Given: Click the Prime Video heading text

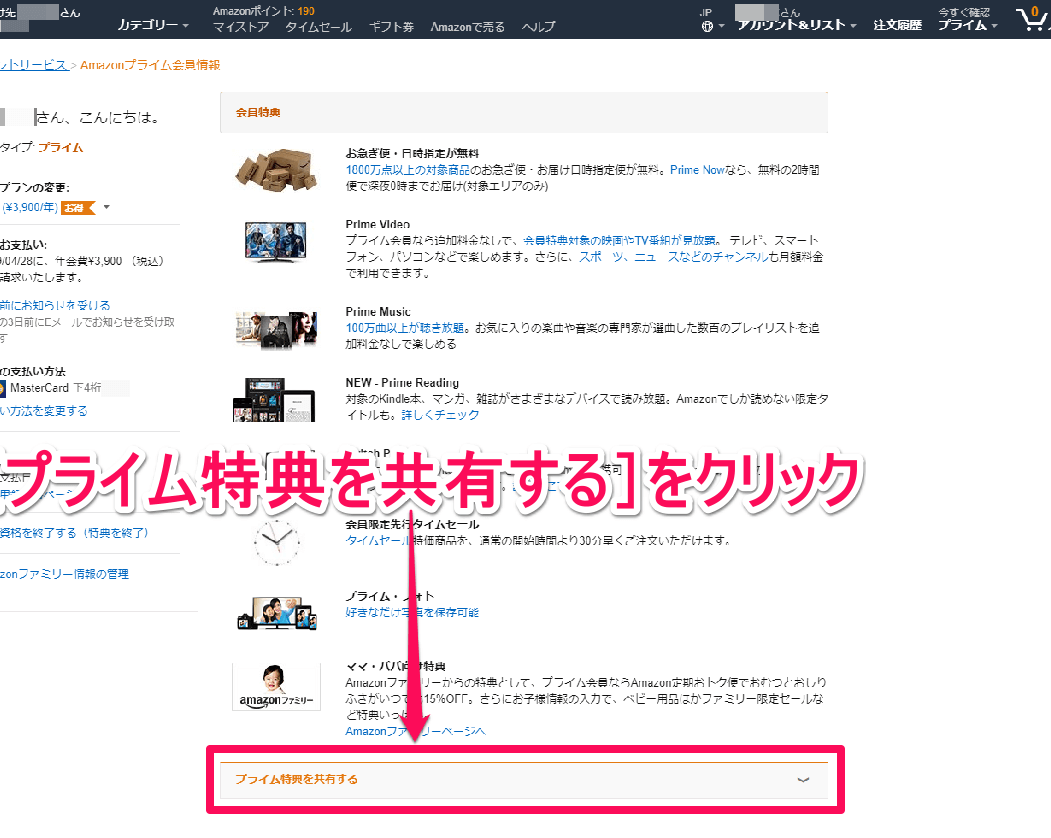Looking at the screenshot, I should (377, 225).
